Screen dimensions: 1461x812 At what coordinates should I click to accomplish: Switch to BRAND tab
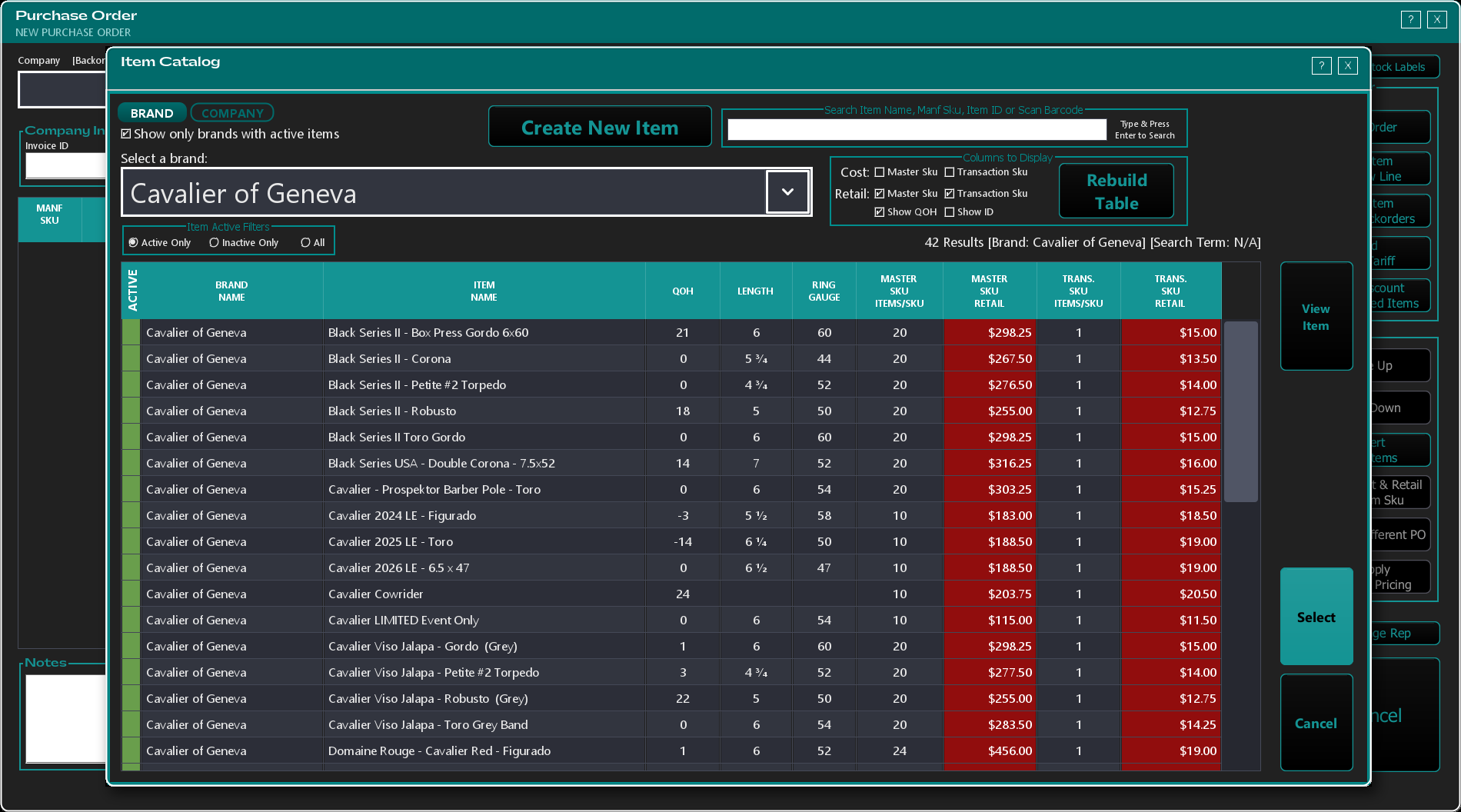(152, 113)
